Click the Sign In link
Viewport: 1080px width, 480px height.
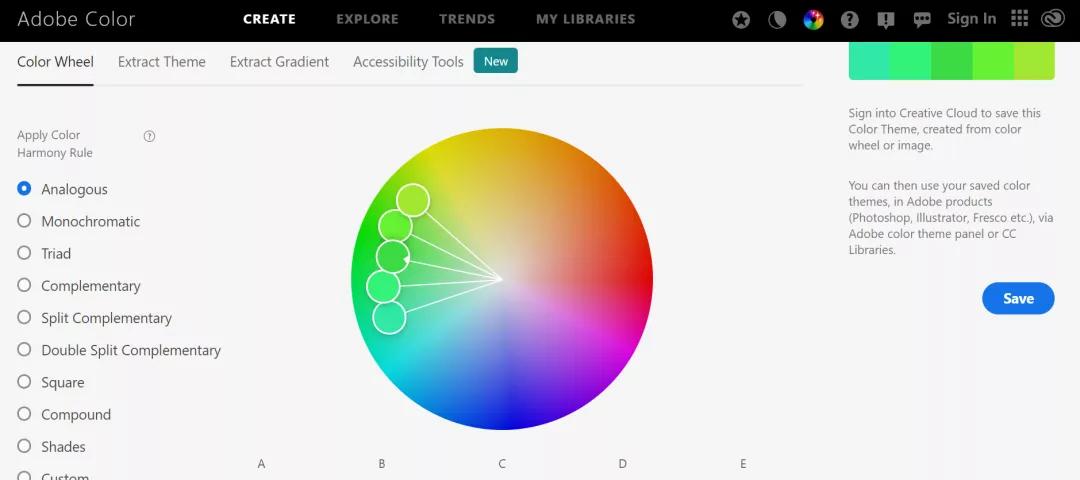[x=971, y=19]
